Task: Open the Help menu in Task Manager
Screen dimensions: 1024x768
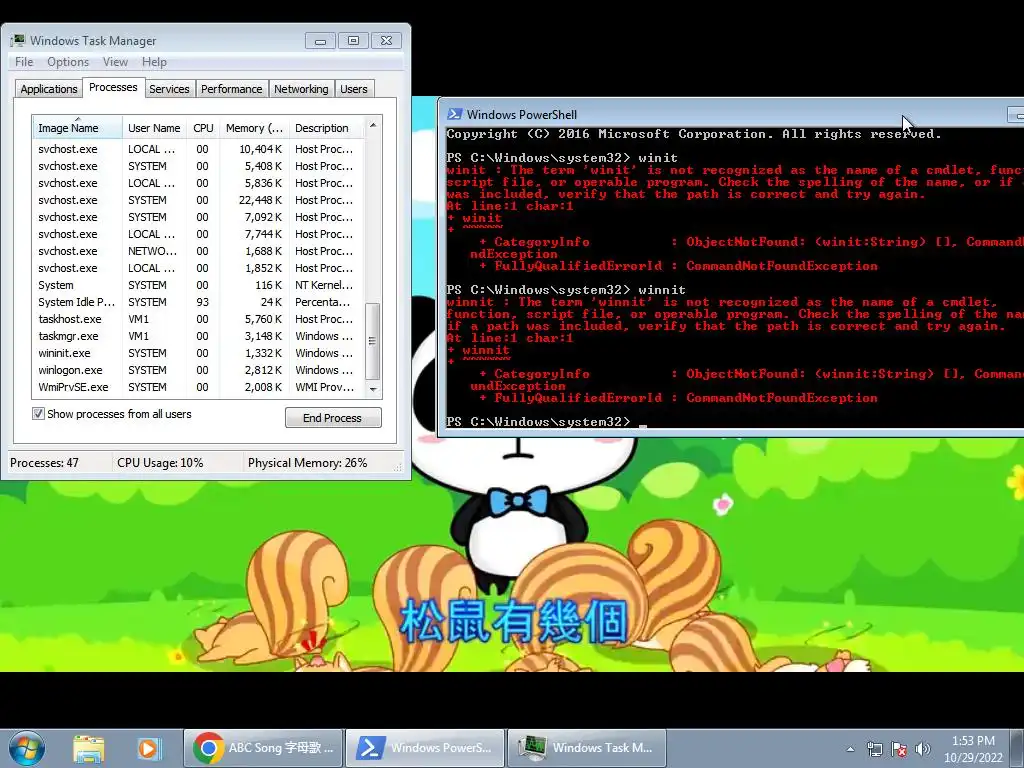Action: coord(154,62)
